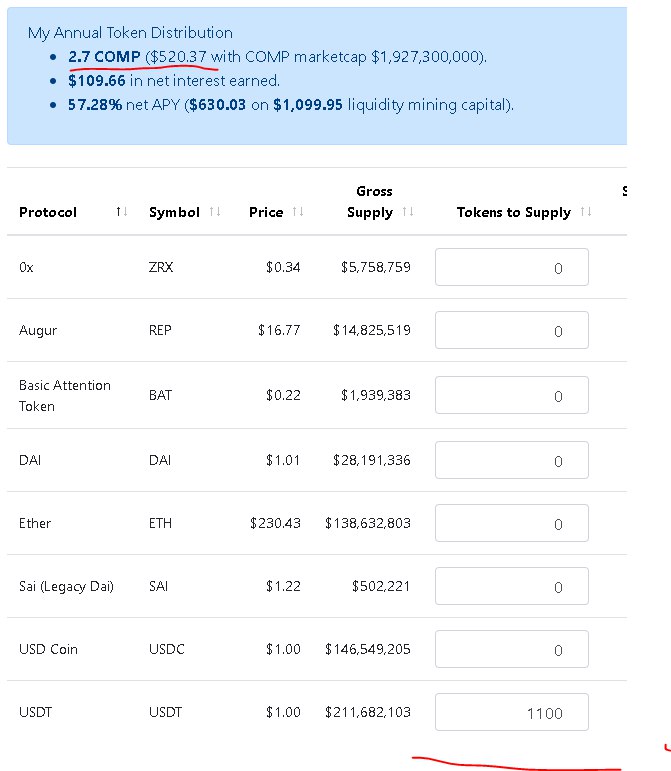671x771 pixels.
Task: Click the ZRX tokens to supply field
Action: (512, 267)
